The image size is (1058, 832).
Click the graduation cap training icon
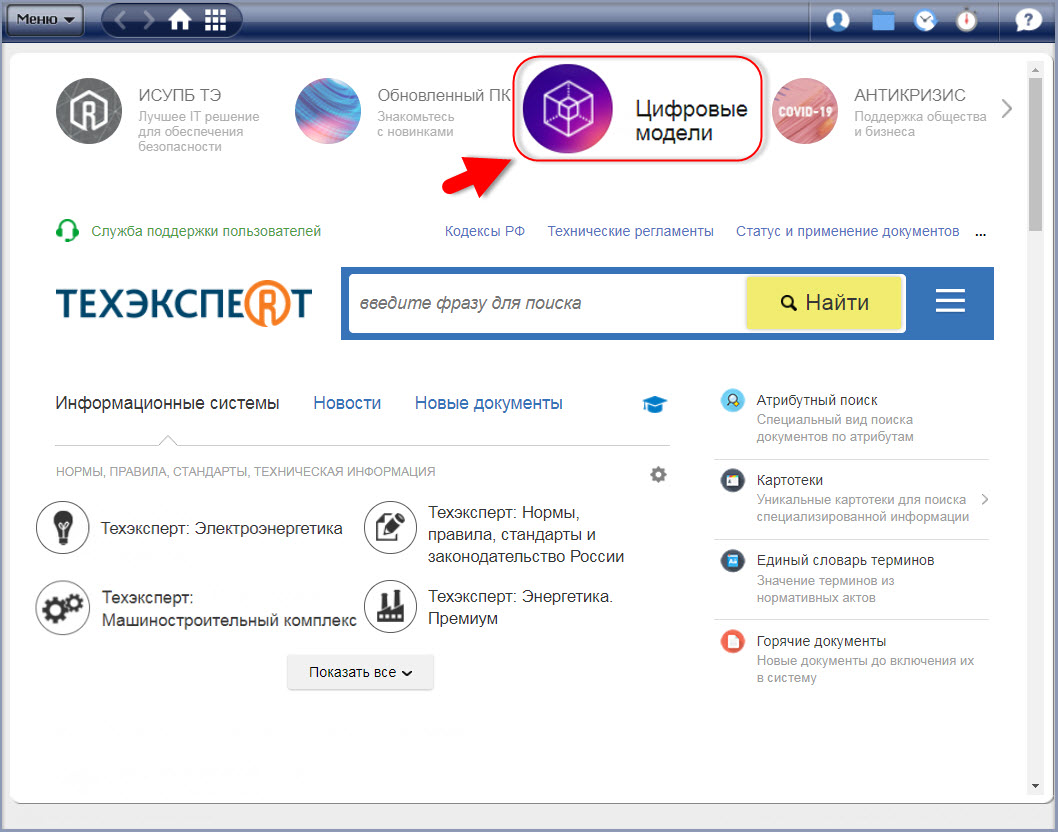click(x=655, y=404)
